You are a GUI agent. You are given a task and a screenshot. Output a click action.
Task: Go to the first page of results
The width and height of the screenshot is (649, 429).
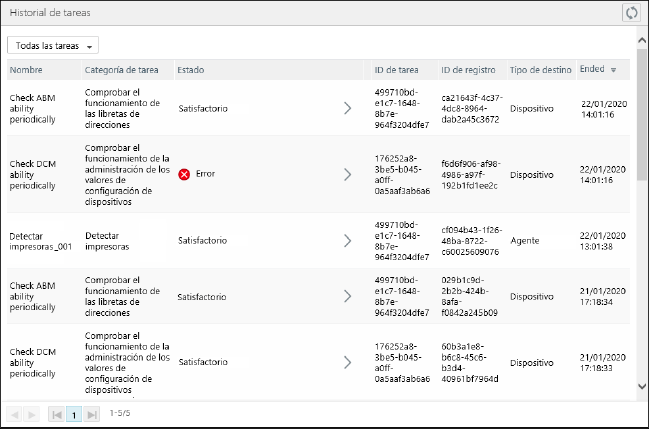(x=57, y=413)
